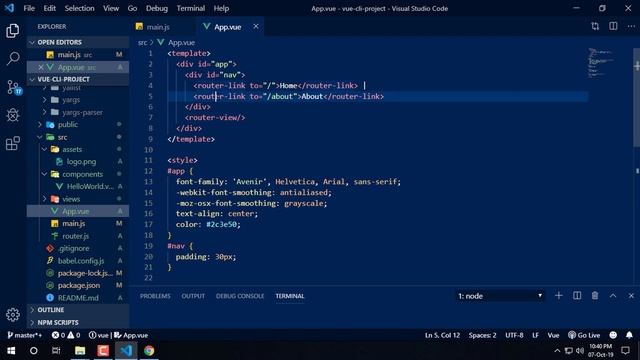Viewport: 640px width, 360px height.
Task: Change end of line sequence LF
Action: (535, 335)
